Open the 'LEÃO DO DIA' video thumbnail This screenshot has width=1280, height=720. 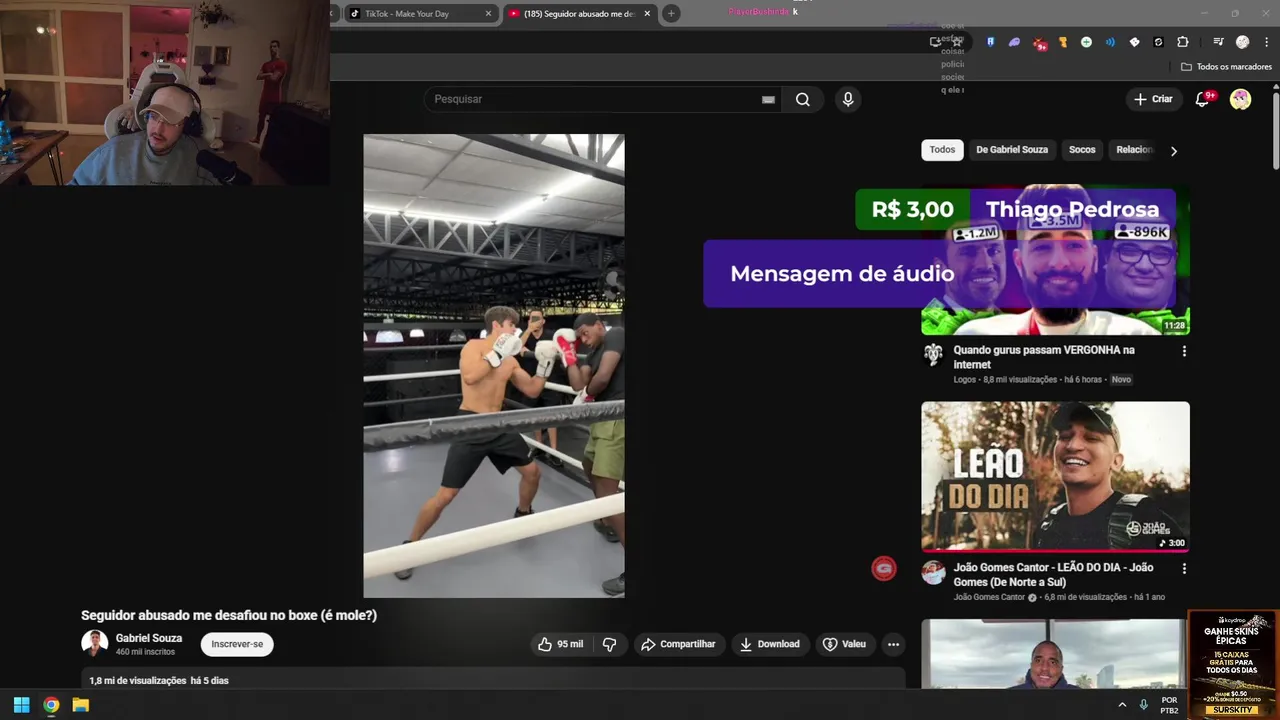[x=1055, y=477]
